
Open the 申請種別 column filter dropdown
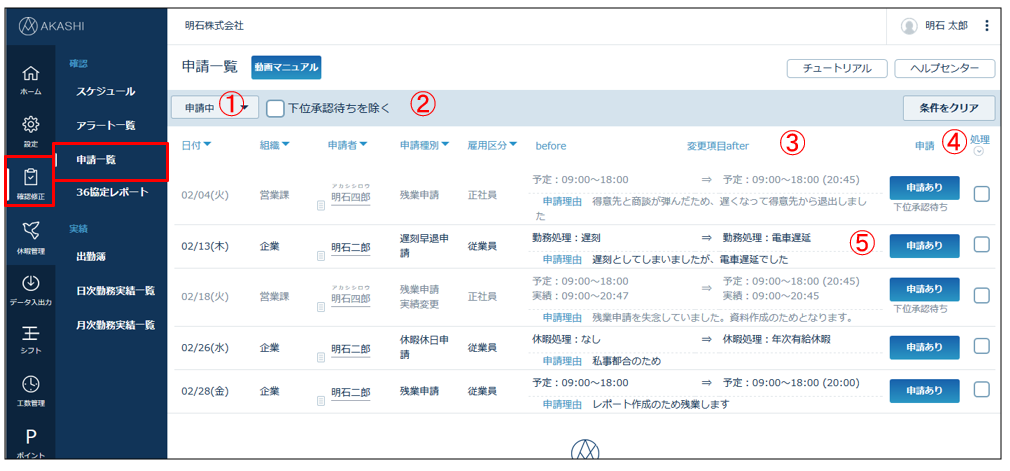pos(425,146)
